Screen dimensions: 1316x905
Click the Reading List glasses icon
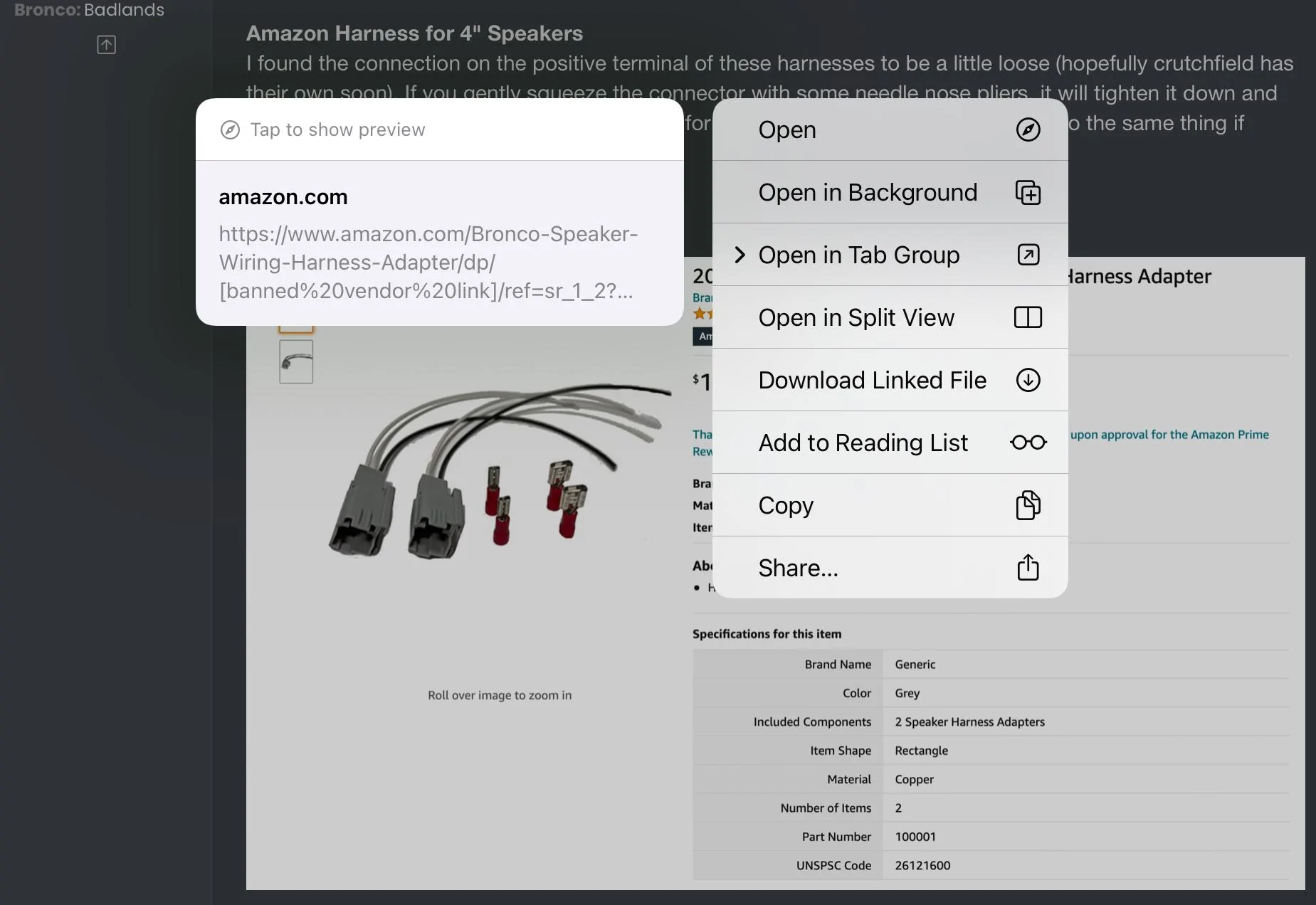point(1028,443)
